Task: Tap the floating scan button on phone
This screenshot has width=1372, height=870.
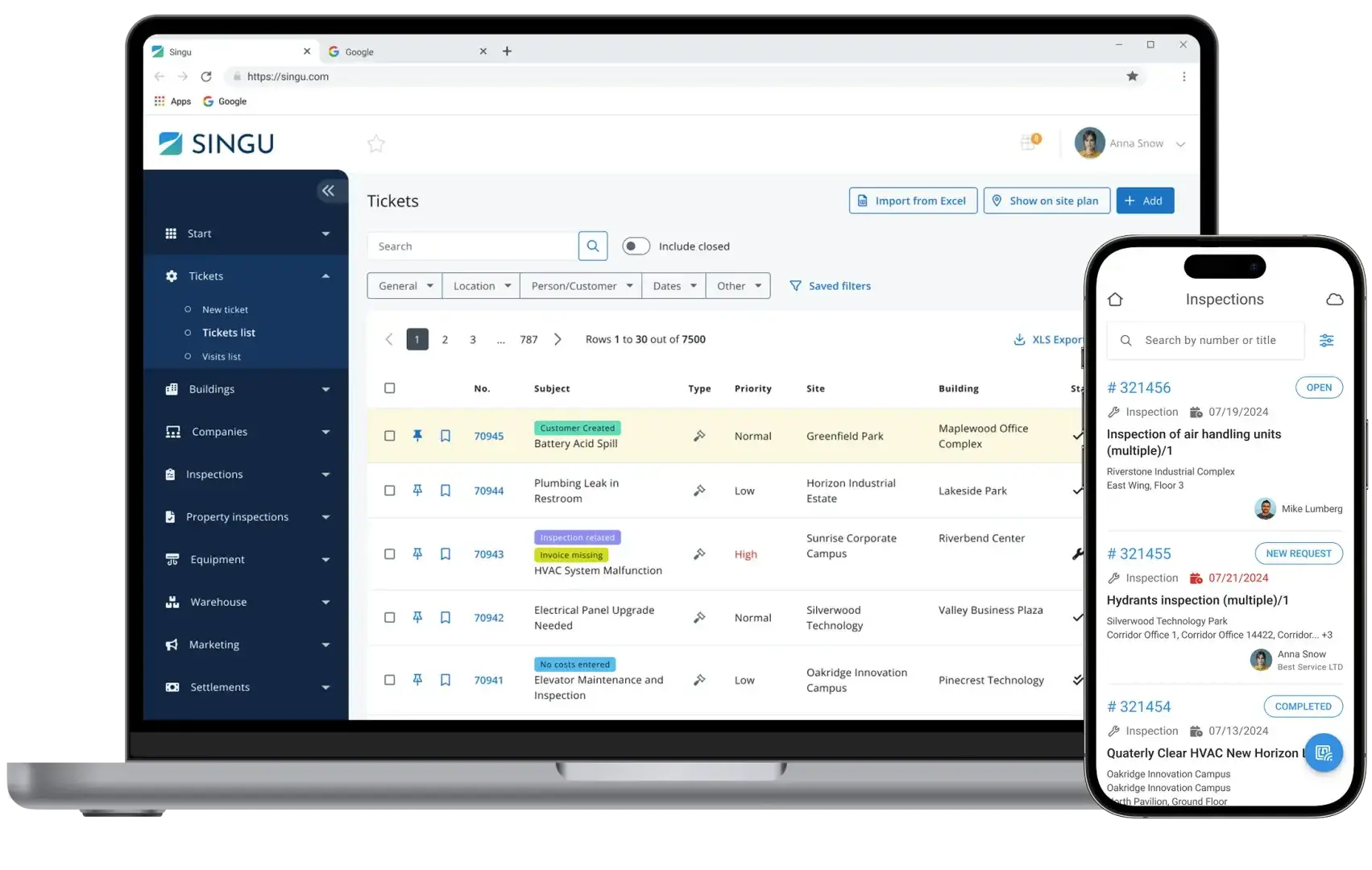Action: [1323, 753]
